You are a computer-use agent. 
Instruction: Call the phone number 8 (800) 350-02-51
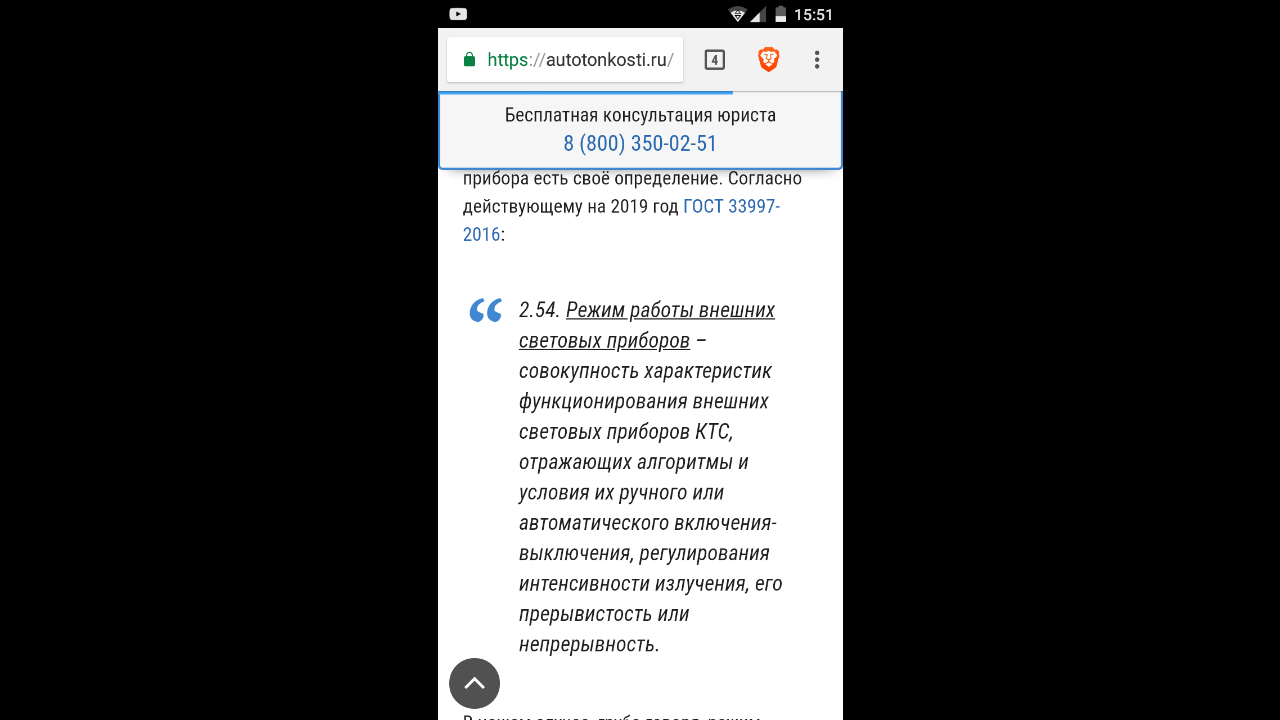640,144
